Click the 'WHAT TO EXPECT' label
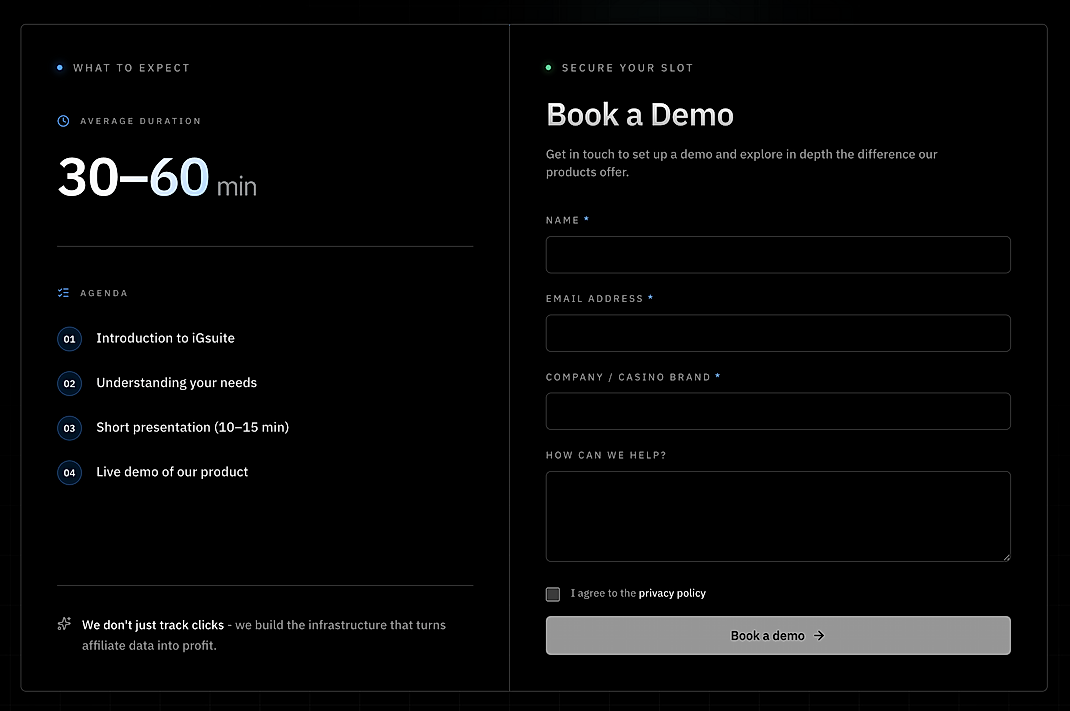Screen dimensions: 1070x711 click(x=132, y=68)
